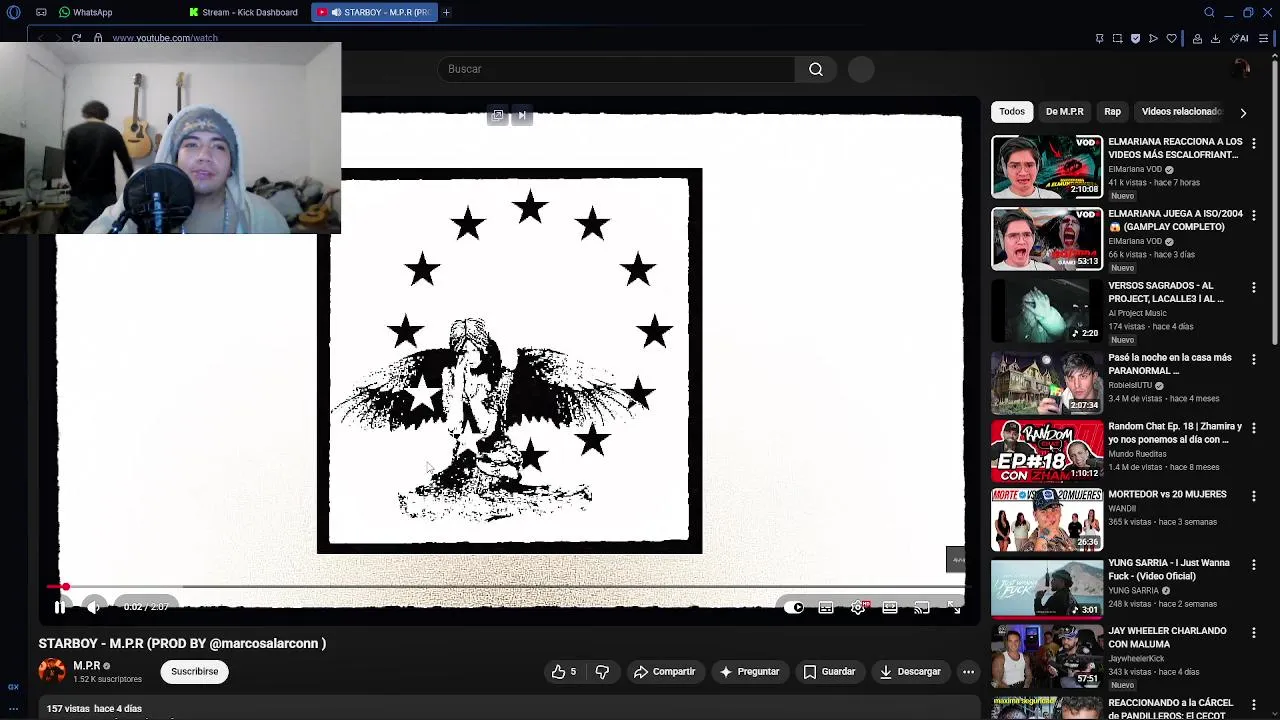Select the De M.P.R filter chip
Viewport: 1280px width, 720px height.
click(x=1064, y=112)
